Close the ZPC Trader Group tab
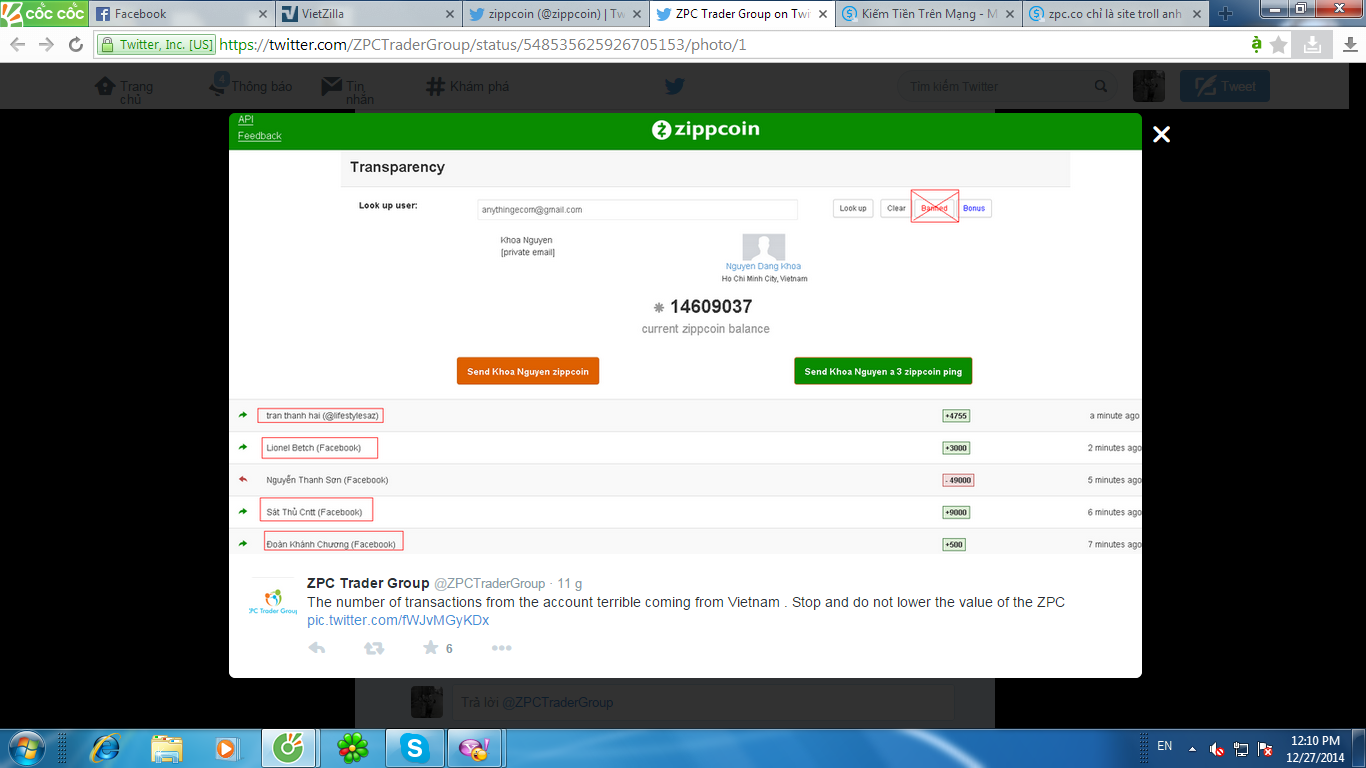The height and width of the screenshot is (768, 1366). pos(824,14)
